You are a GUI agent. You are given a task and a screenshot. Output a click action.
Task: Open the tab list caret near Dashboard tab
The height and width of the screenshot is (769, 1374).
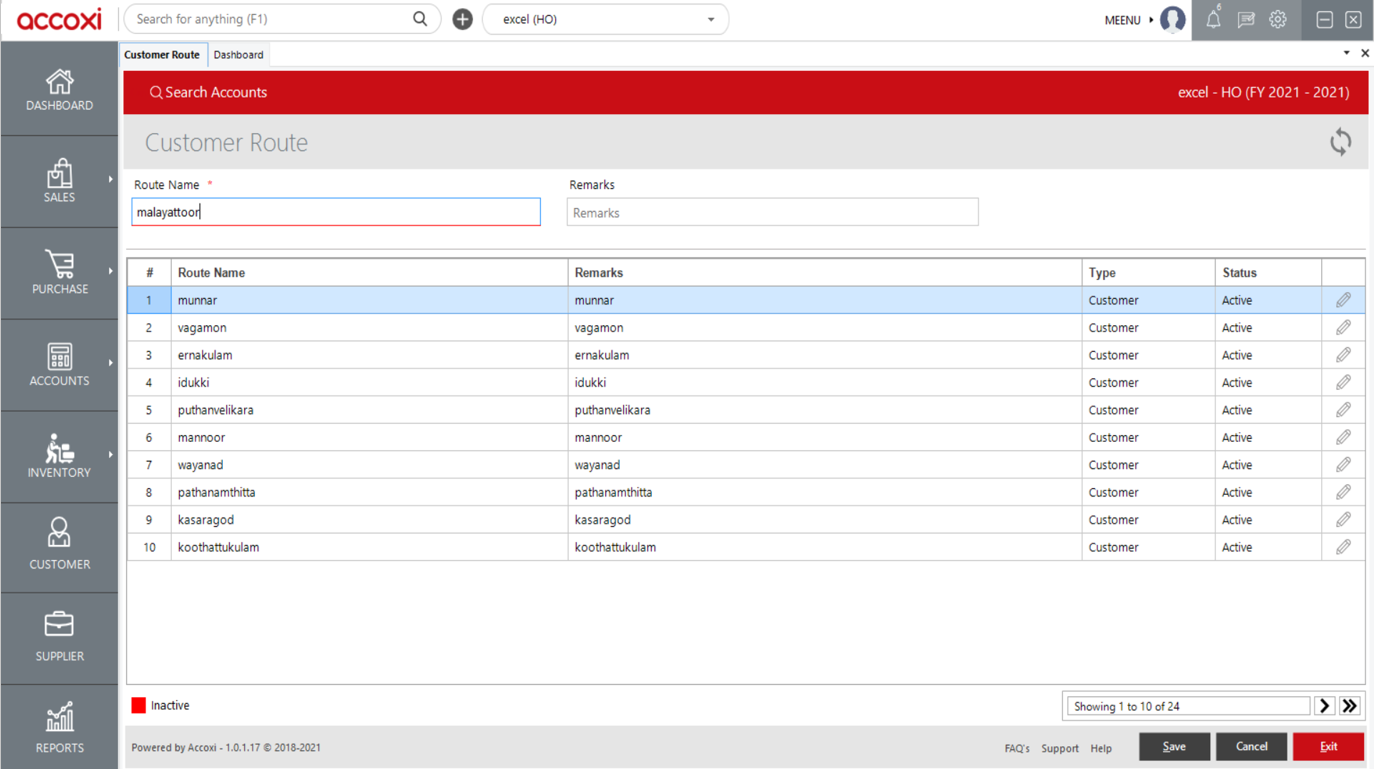coord(1346,53)
